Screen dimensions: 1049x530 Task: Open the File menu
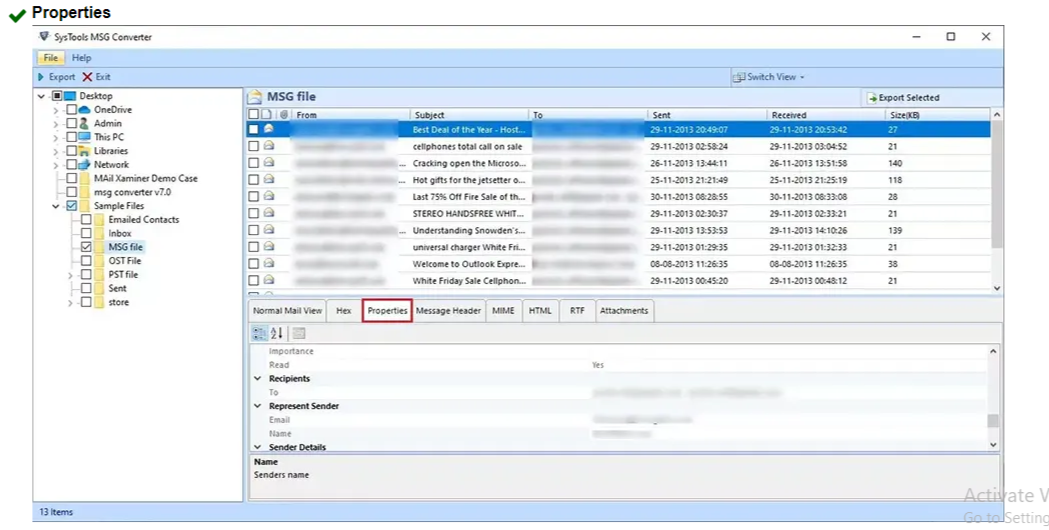pyautogui.click(x=51, y=58)
